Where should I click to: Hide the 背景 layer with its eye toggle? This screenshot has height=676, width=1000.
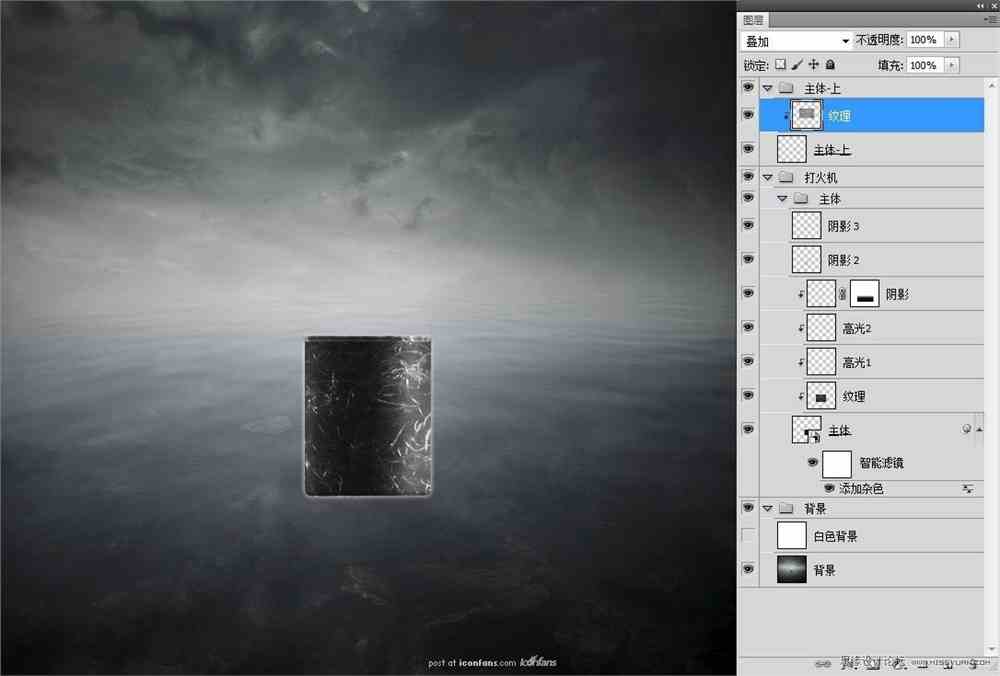click(748, 568)
